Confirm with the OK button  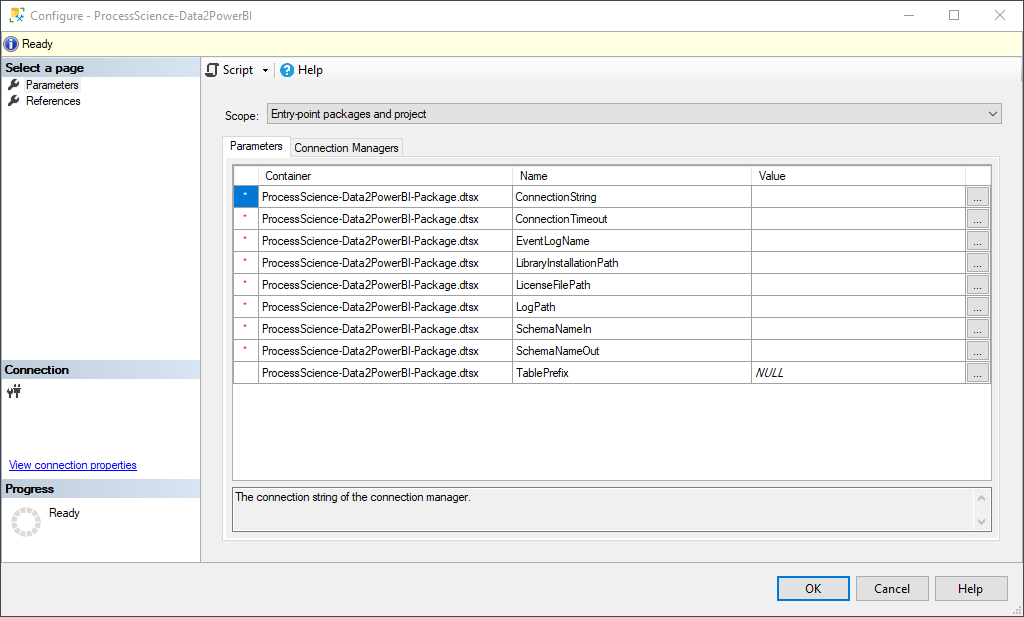click(813, 588)
